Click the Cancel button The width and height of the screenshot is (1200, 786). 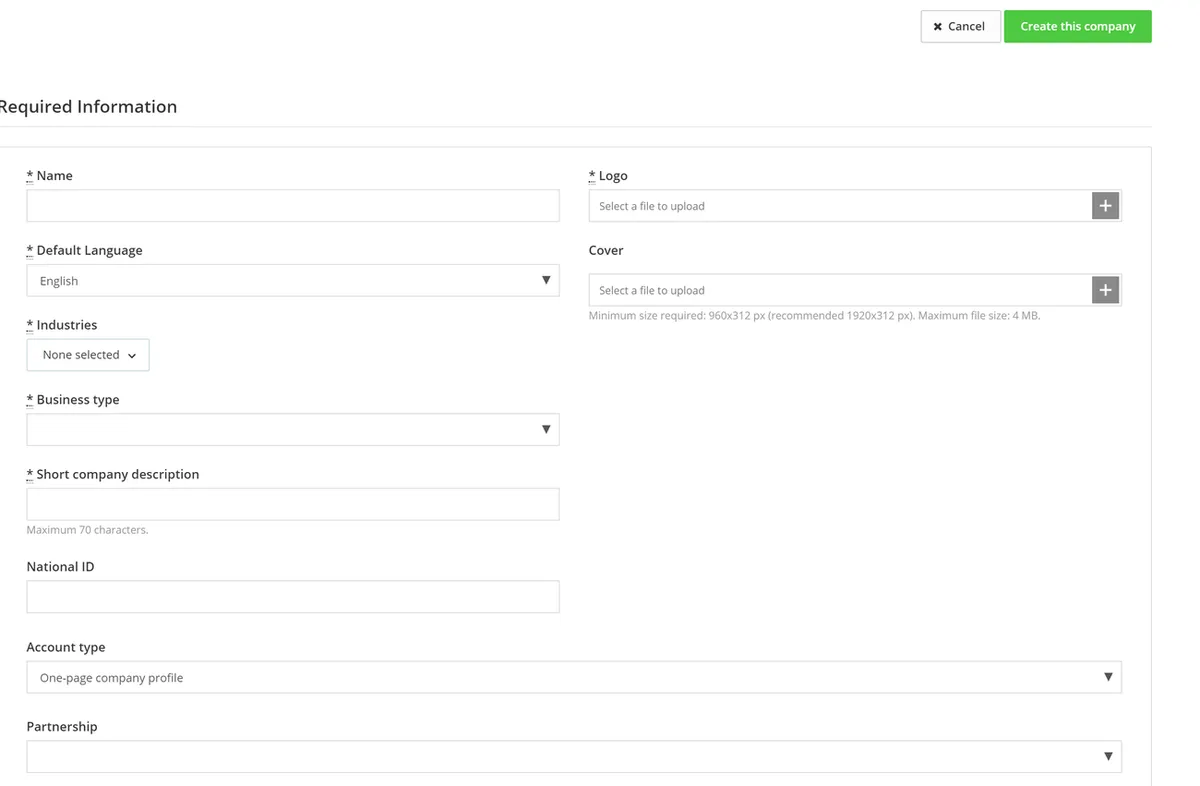click(960, 26)
